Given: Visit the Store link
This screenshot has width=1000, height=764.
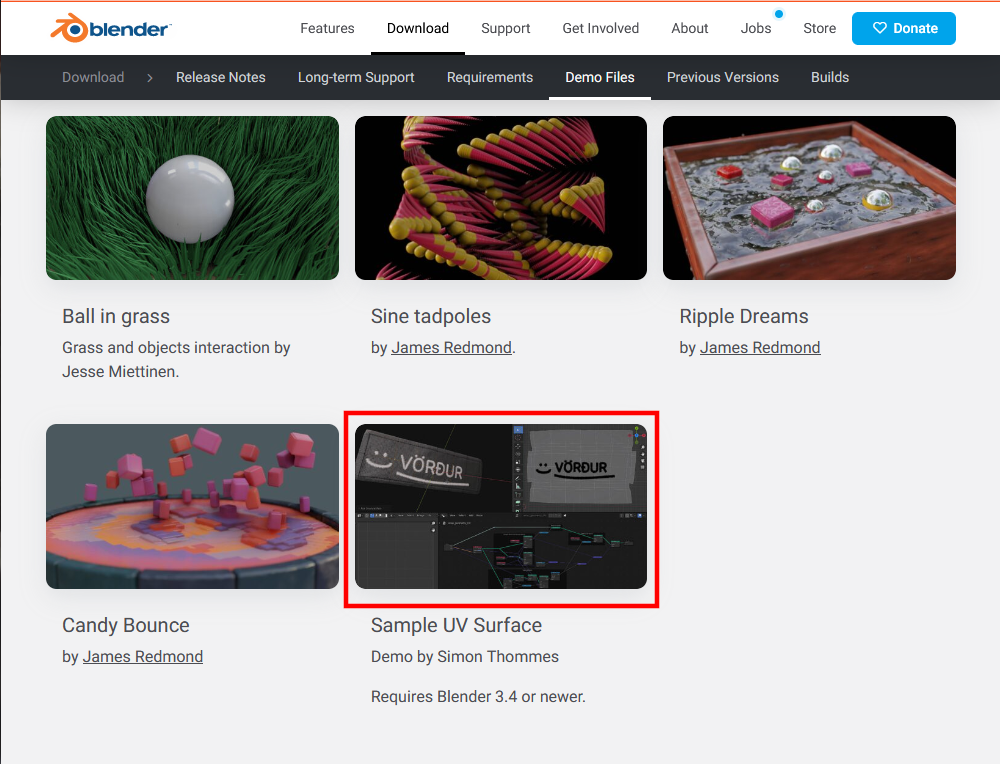Looking at the screenshot, I should 820,28.
